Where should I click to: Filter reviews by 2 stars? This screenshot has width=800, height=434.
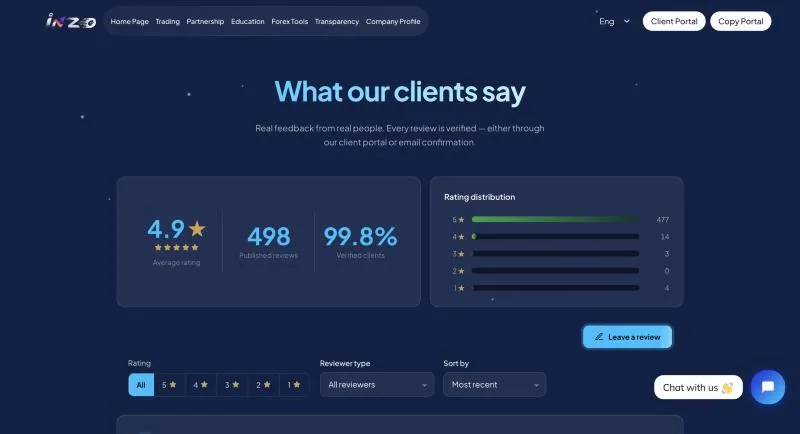[x=263, y=385]
